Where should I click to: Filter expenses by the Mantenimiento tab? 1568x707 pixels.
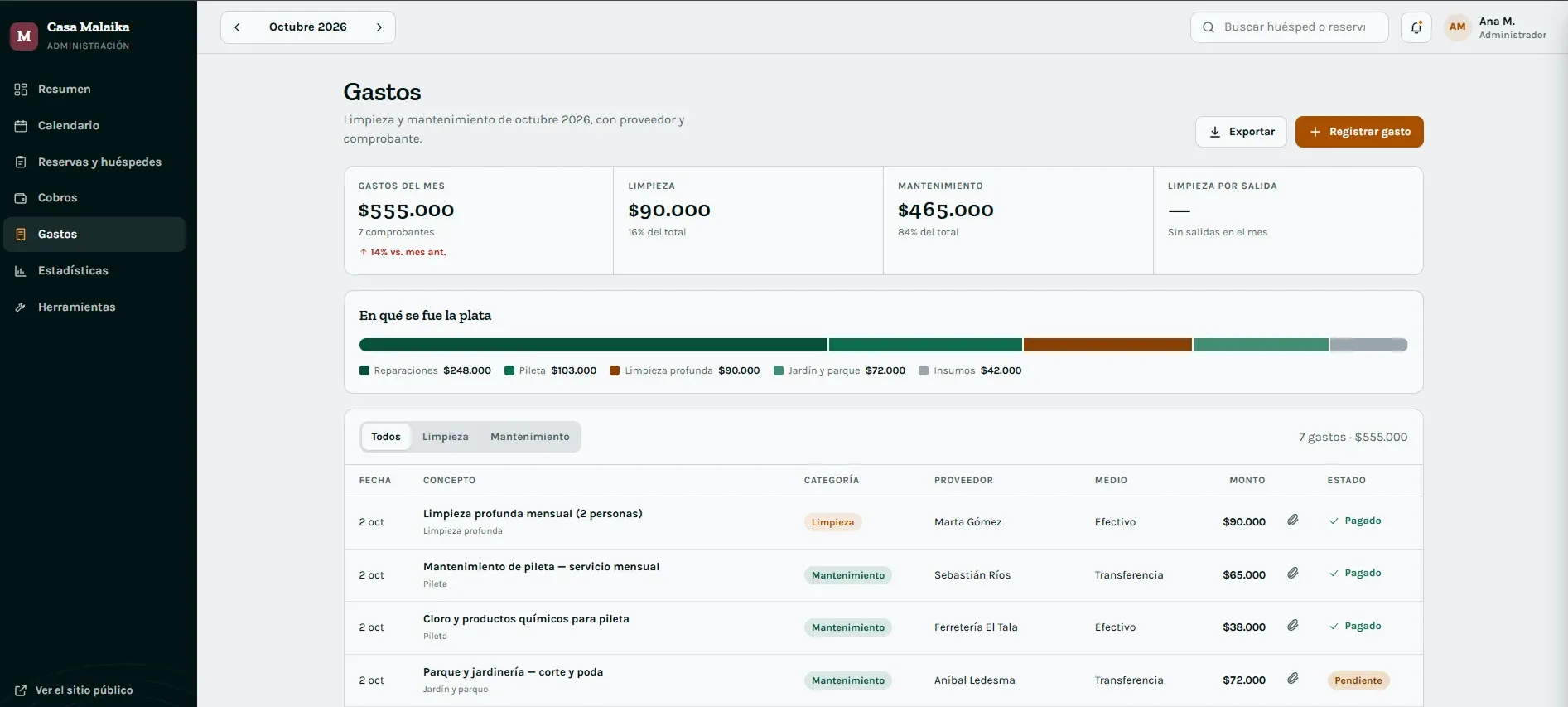pyautogui.click(x=530, y=437)
